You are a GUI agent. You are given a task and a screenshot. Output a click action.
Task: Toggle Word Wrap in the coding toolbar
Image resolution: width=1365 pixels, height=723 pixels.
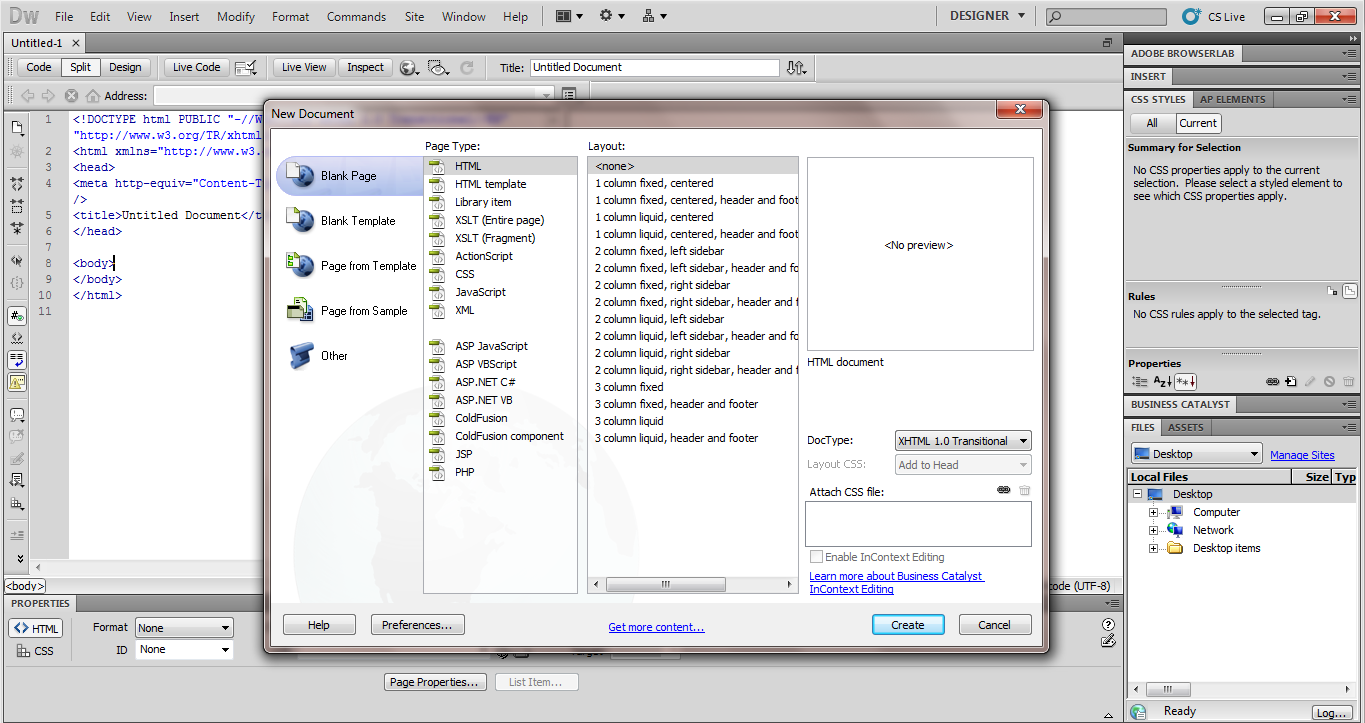coord(17,360)
